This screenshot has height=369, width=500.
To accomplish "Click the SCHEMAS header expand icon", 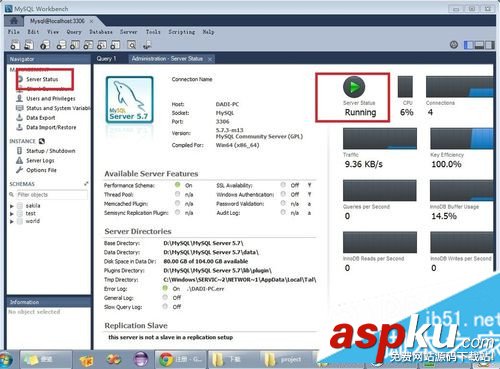I will click(x=86, y=184).
